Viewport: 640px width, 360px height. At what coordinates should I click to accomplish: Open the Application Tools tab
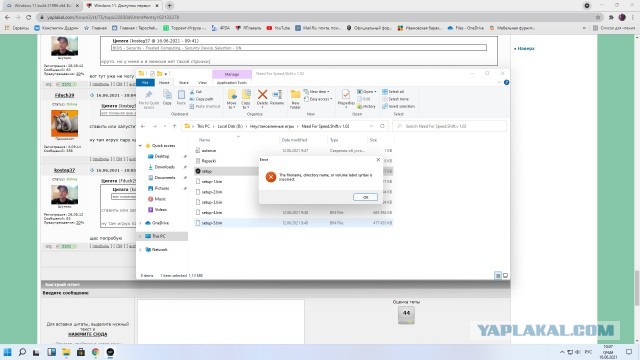click(232, 82)
